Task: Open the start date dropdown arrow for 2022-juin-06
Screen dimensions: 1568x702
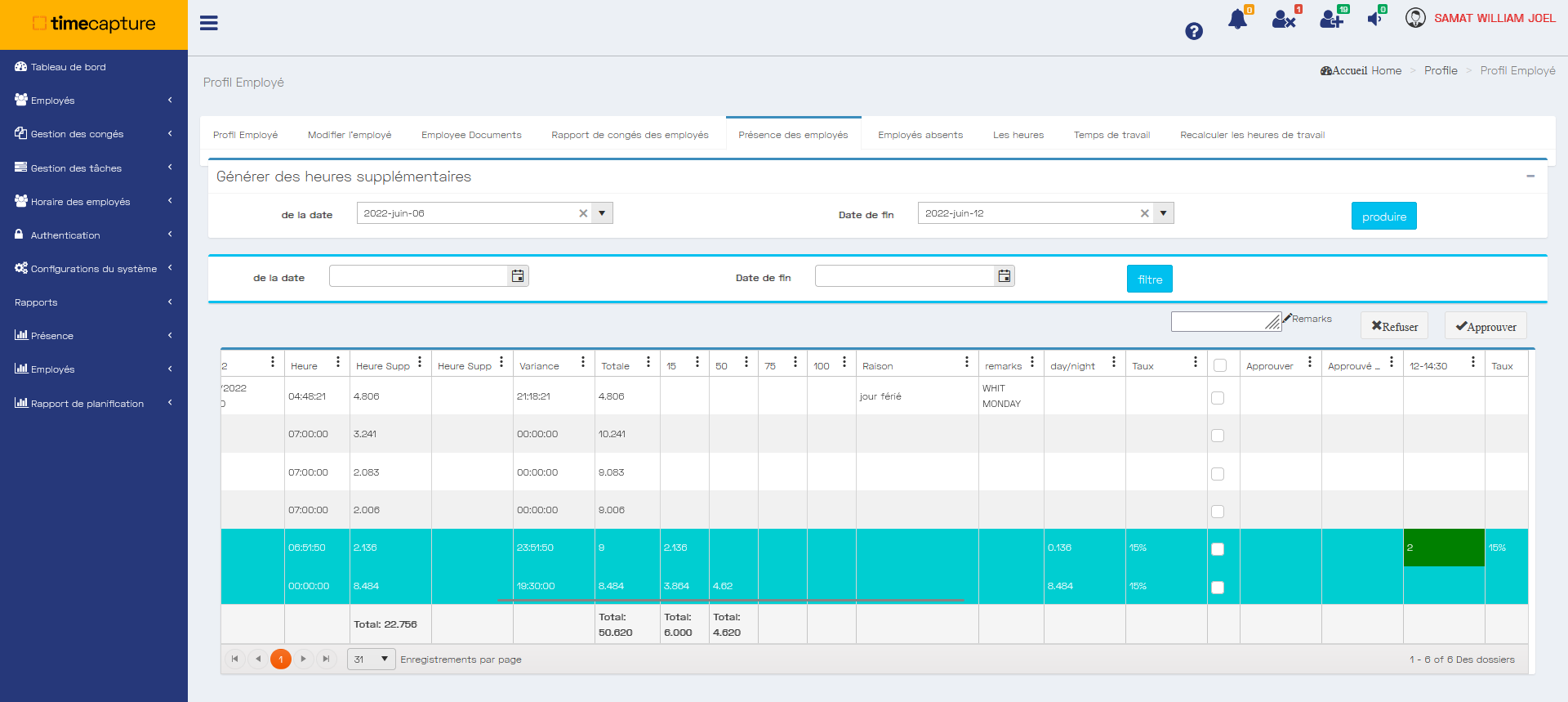Action: [602, 213]
